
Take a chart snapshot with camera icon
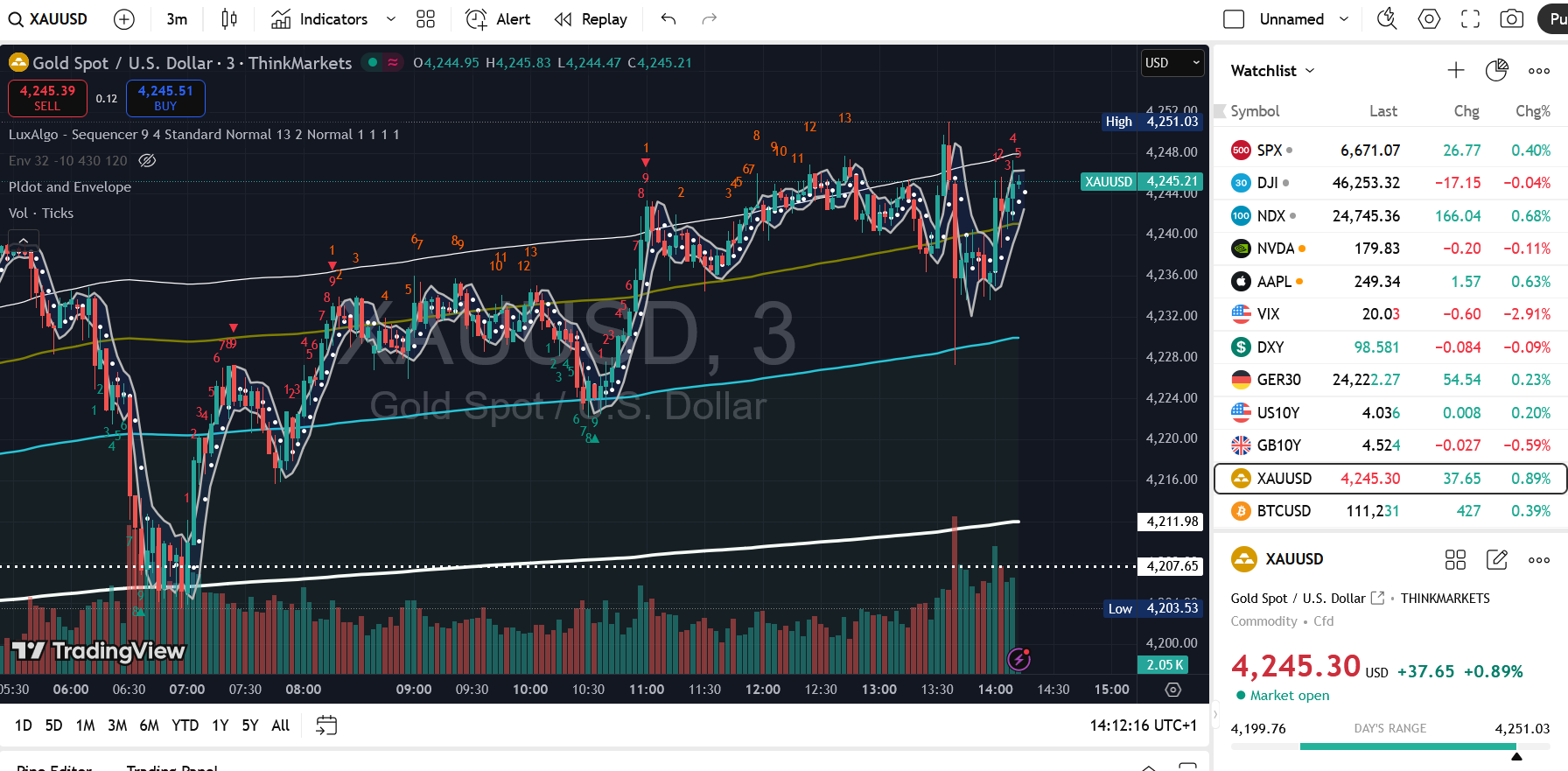coord(1512,19)
